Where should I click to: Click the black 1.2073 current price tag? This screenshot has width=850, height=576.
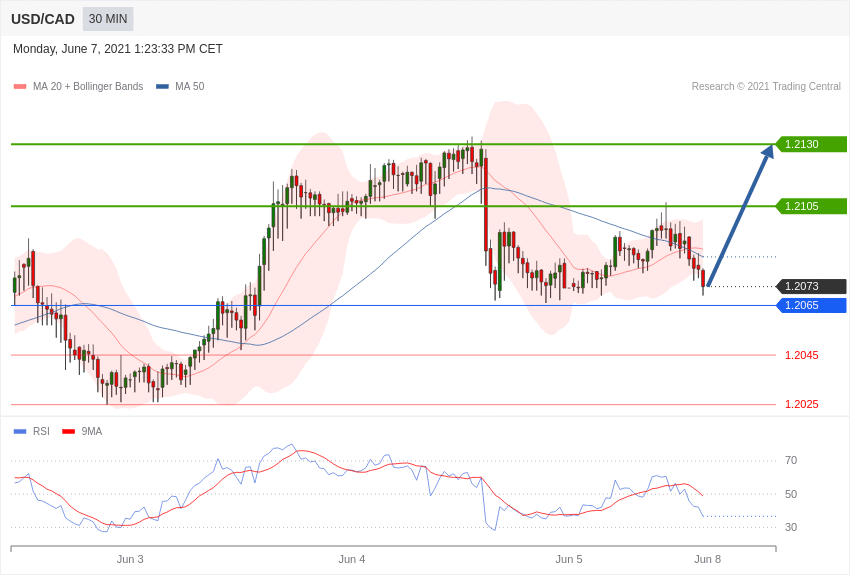(x=811, y=286)
